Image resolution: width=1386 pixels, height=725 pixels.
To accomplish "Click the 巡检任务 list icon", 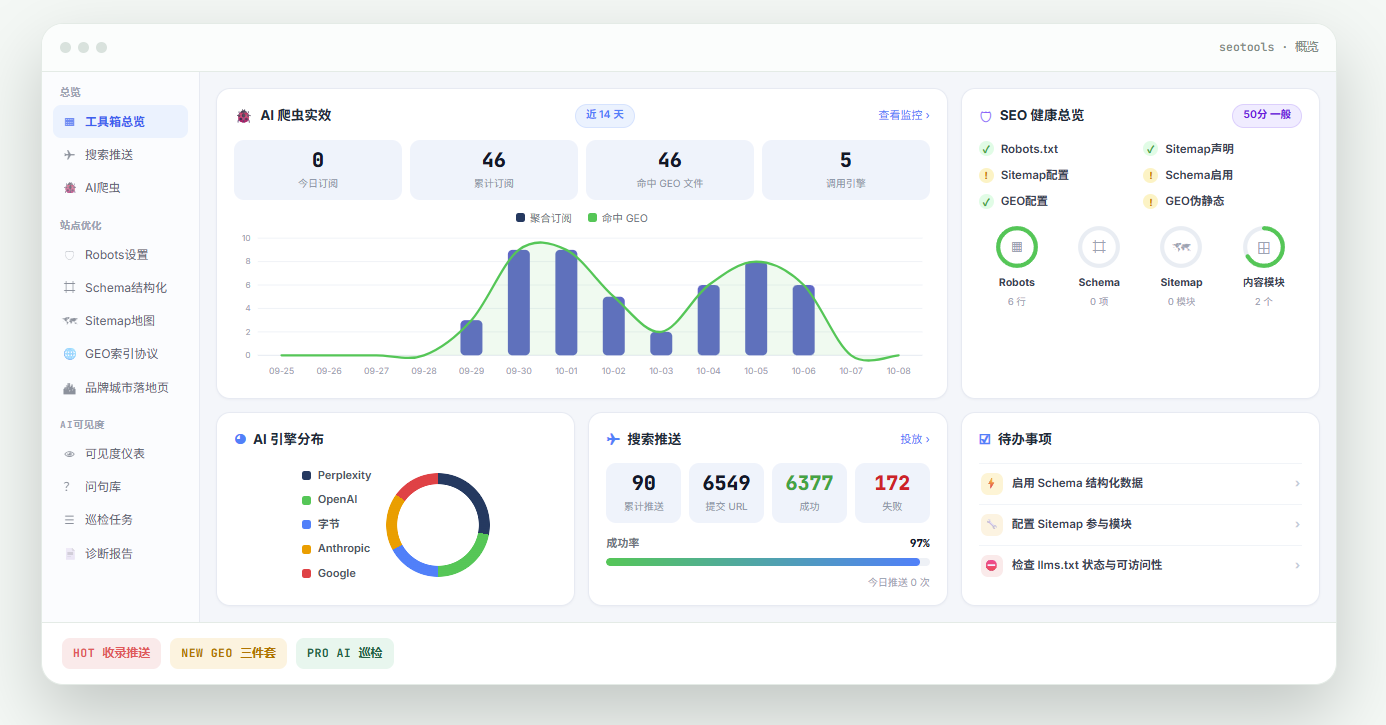I will pyautogui.click(x=70, y=520).
